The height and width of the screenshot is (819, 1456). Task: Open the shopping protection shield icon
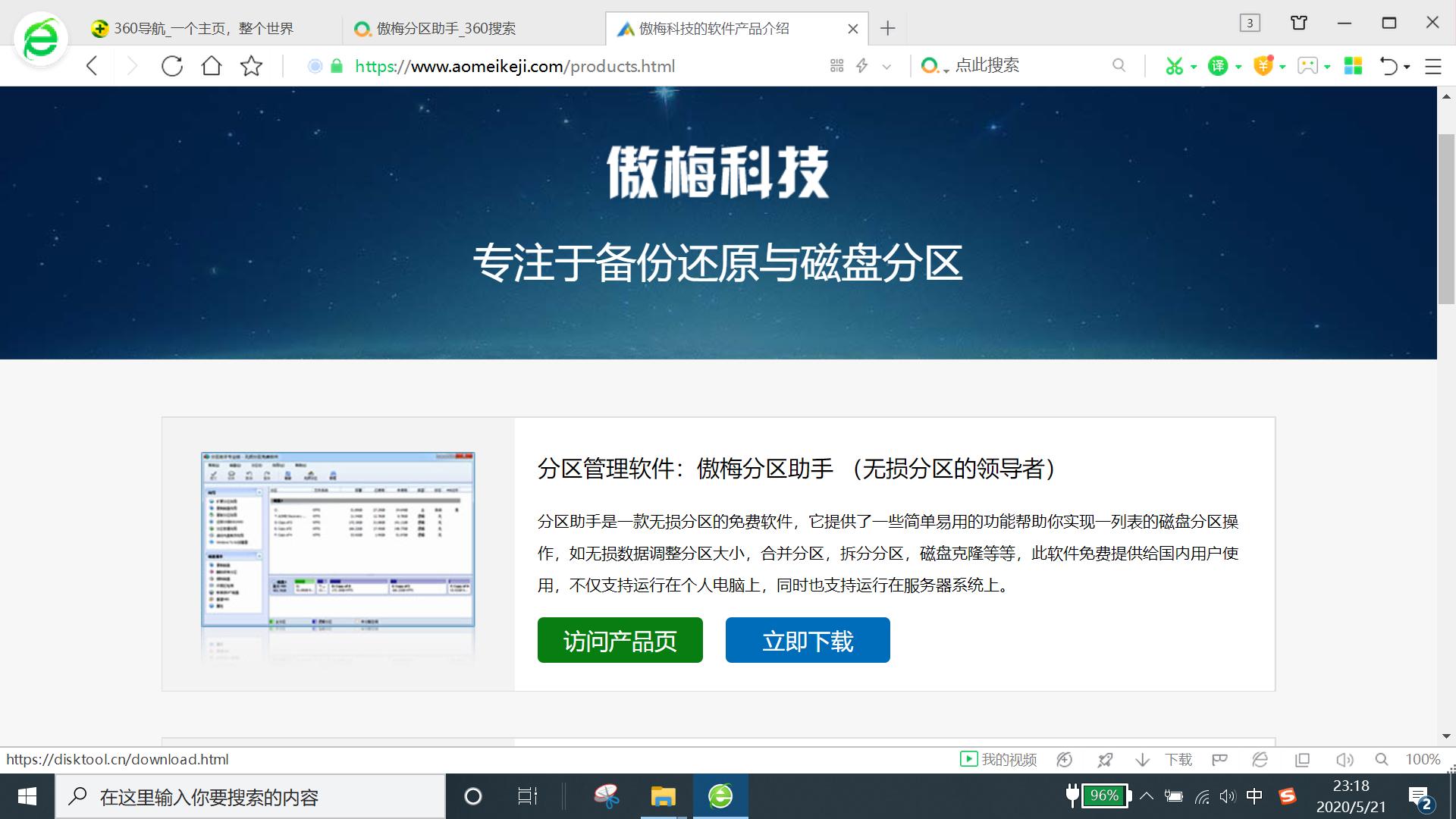pyautogui.click(x=1263, y=66)
